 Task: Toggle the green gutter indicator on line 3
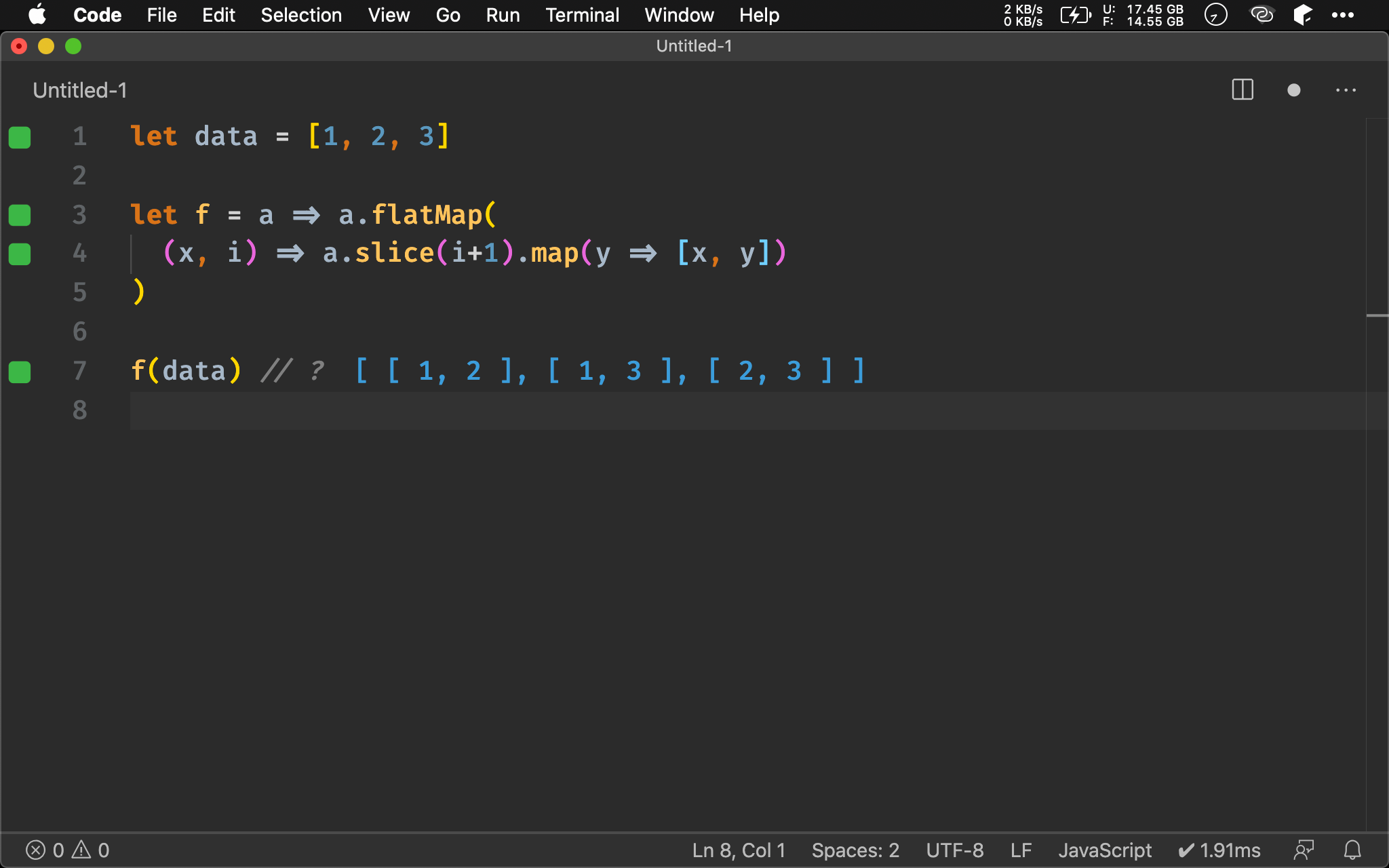pos(20,216)
